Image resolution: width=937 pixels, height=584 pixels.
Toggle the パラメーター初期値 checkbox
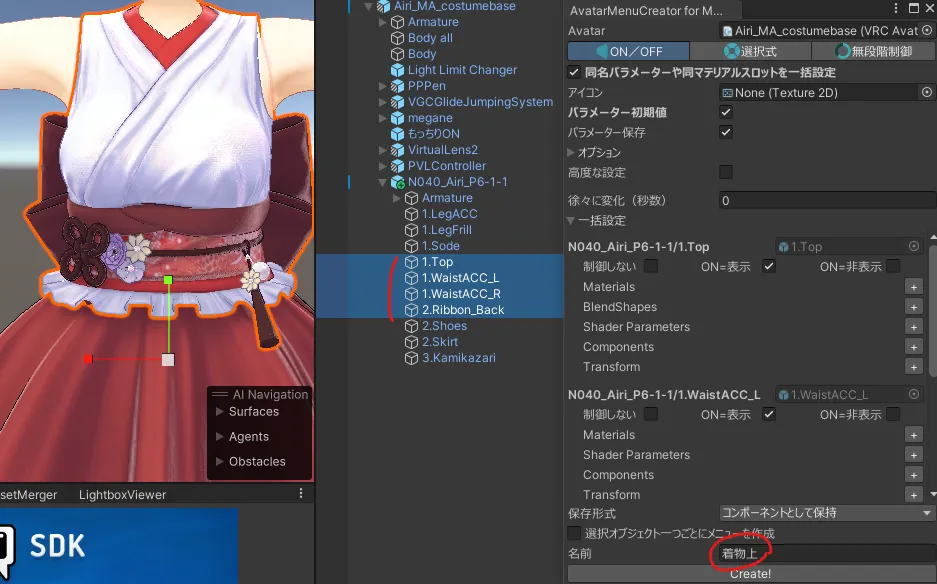[x=726, y=112]
